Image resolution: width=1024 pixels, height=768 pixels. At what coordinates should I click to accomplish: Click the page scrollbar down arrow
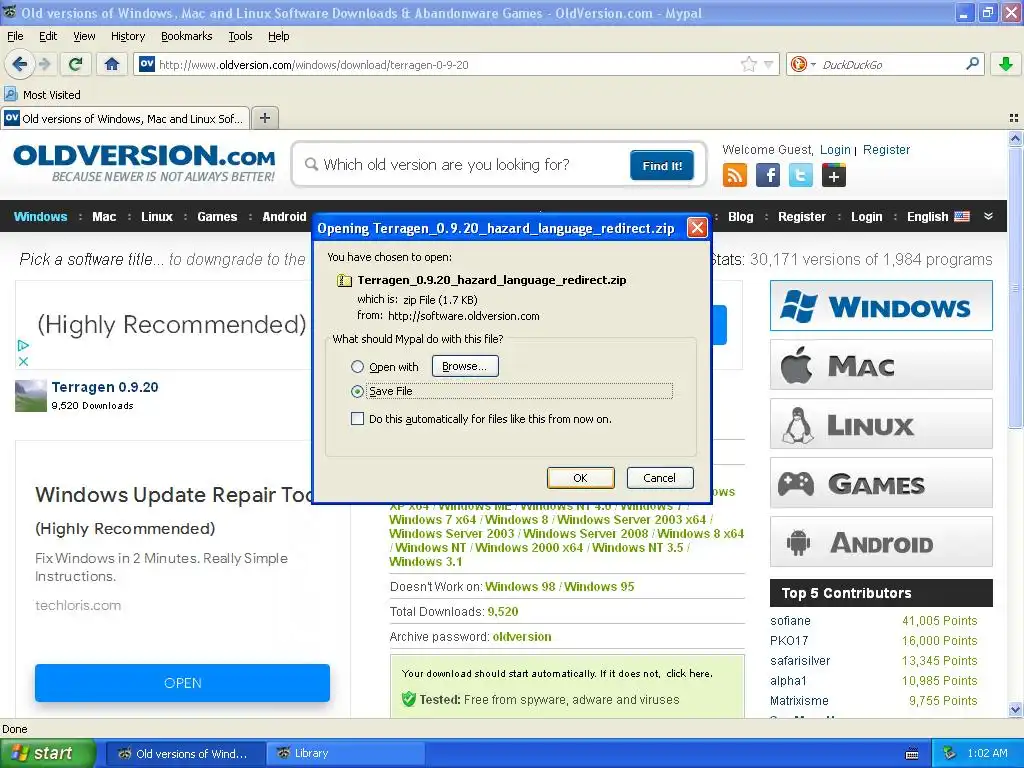[1015, 709]
